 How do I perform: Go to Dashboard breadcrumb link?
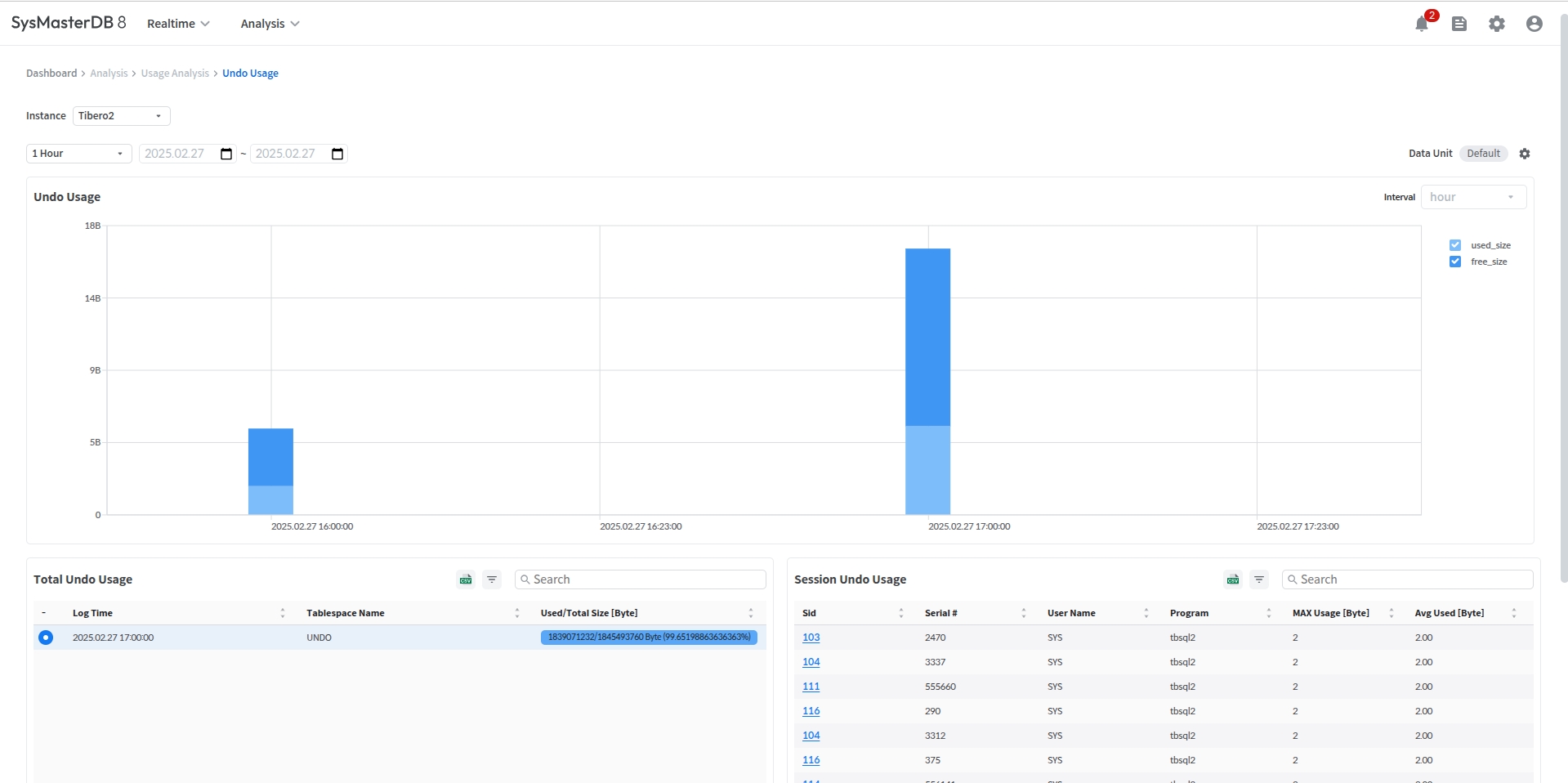(51, 74)
